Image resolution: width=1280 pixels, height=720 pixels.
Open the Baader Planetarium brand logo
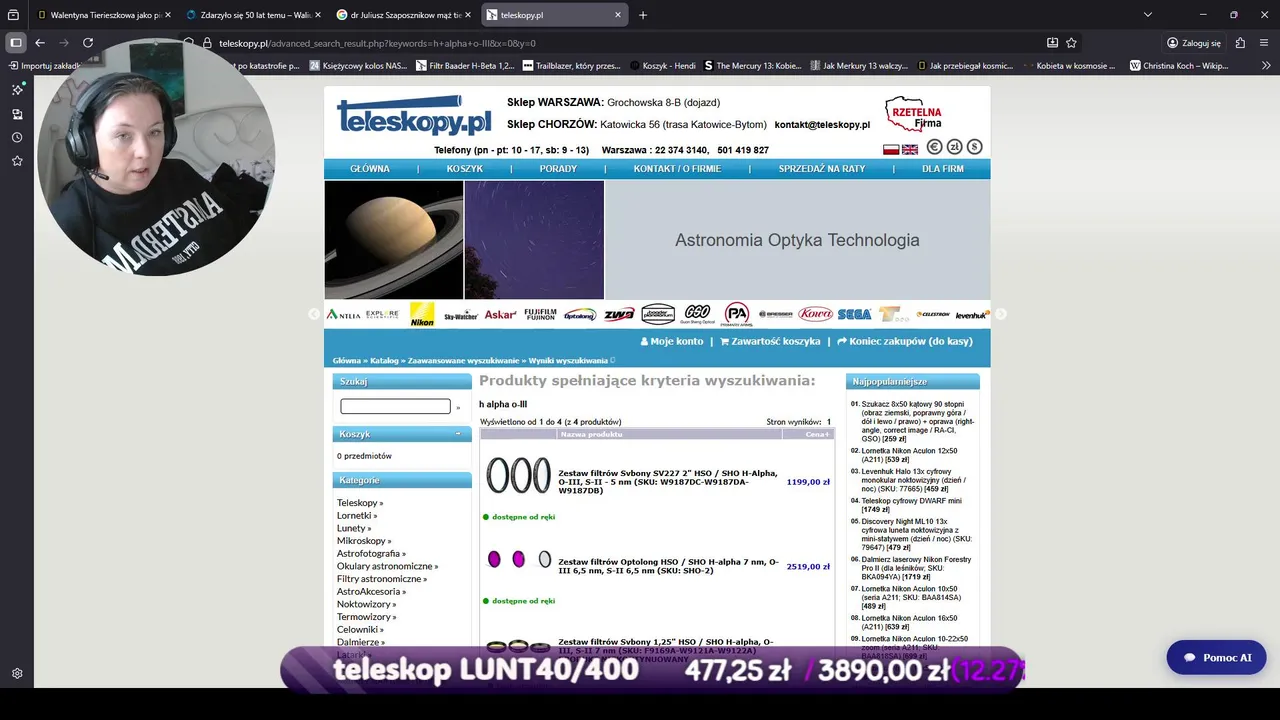(658, 314)
